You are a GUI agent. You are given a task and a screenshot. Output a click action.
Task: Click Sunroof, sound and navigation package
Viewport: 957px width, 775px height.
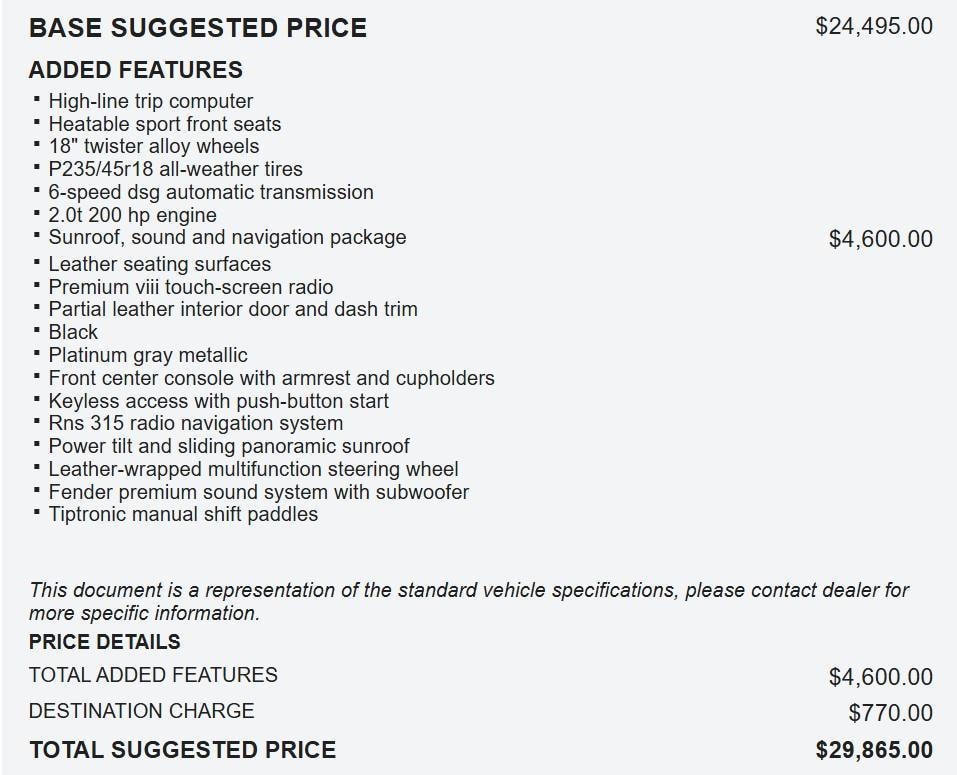227,237
